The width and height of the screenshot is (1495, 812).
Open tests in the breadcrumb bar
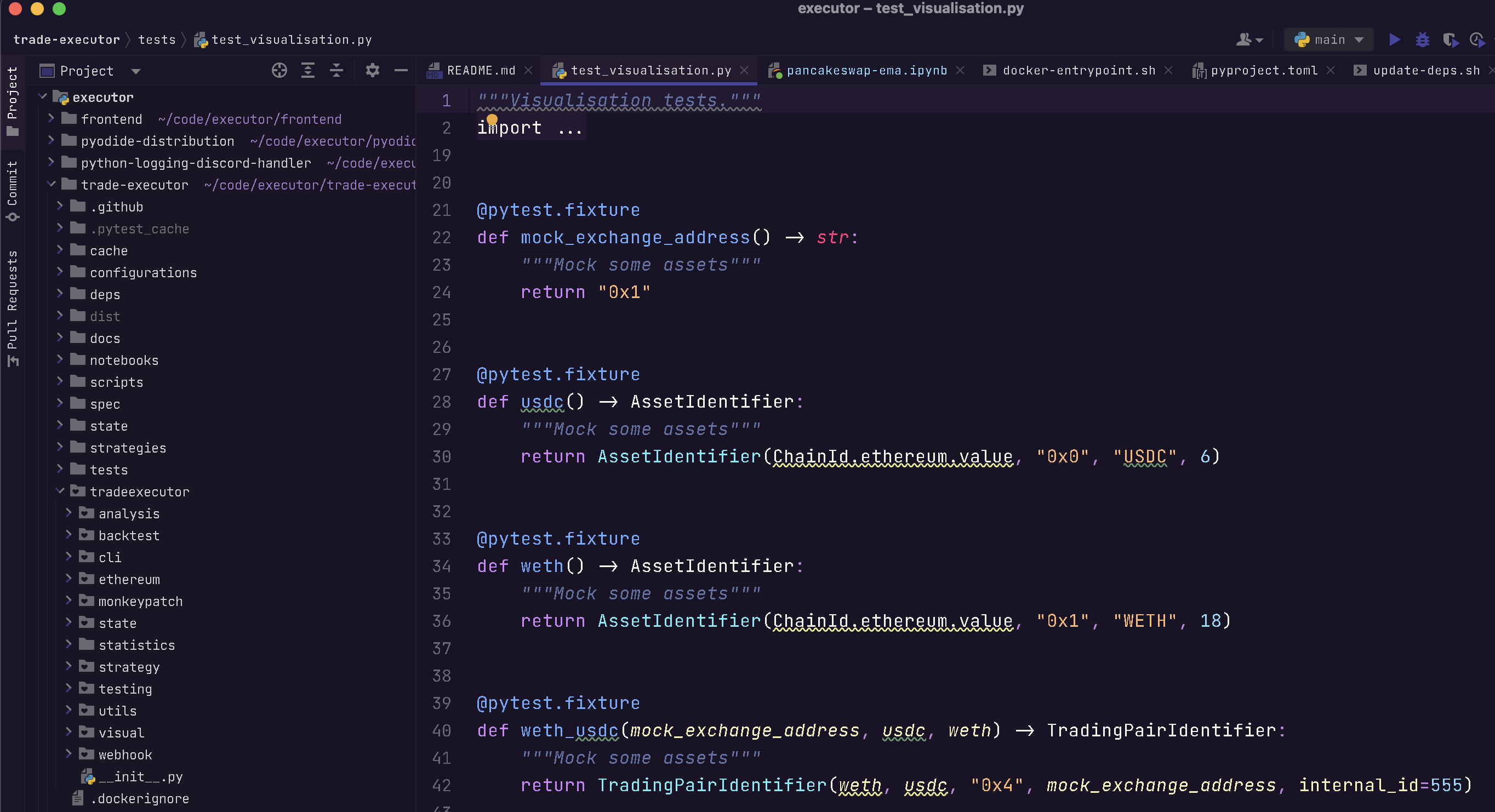coord(157,39)
